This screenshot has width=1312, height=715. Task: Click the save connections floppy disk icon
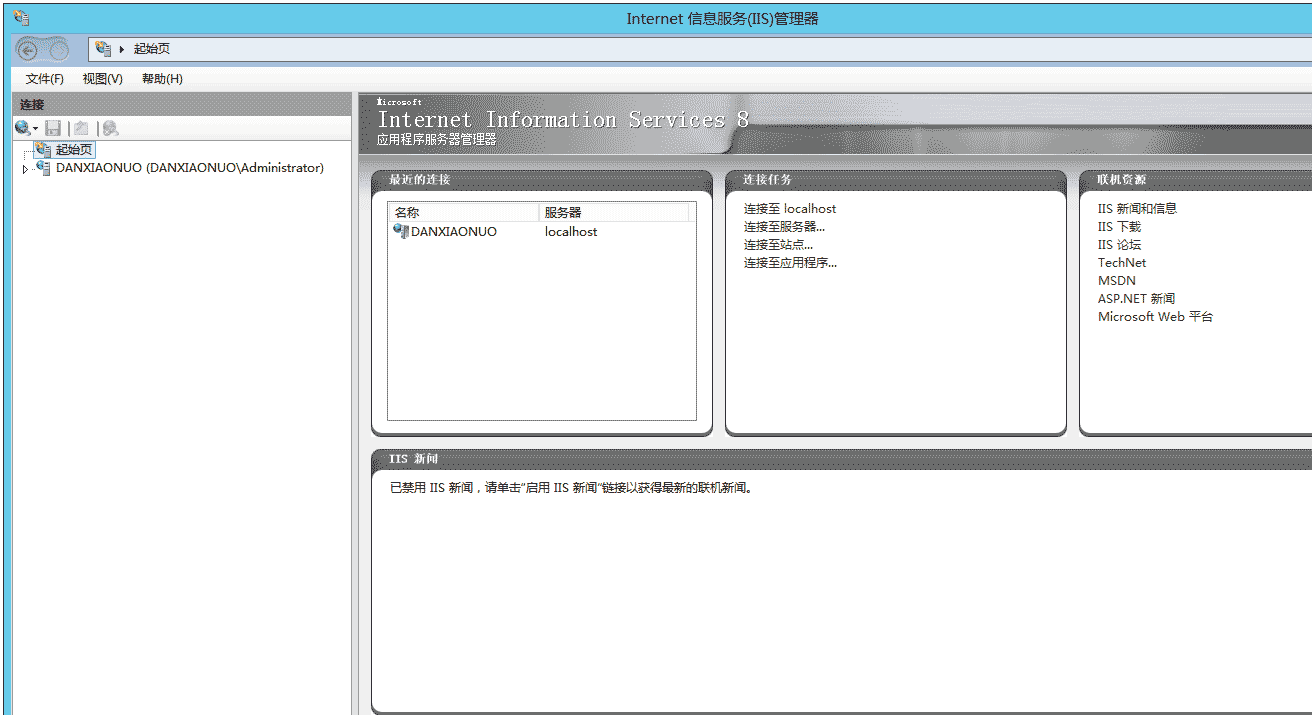(53, 128)
